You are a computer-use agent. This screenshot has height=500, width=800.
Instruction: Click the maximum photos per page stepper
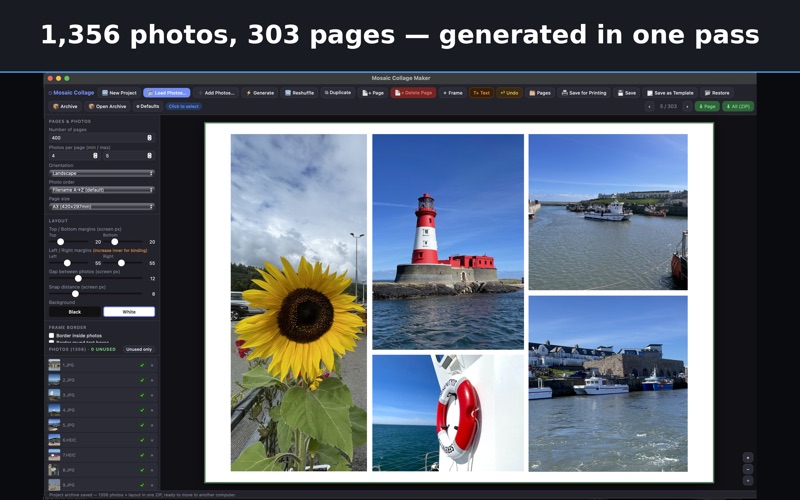(x=149, y=156)
